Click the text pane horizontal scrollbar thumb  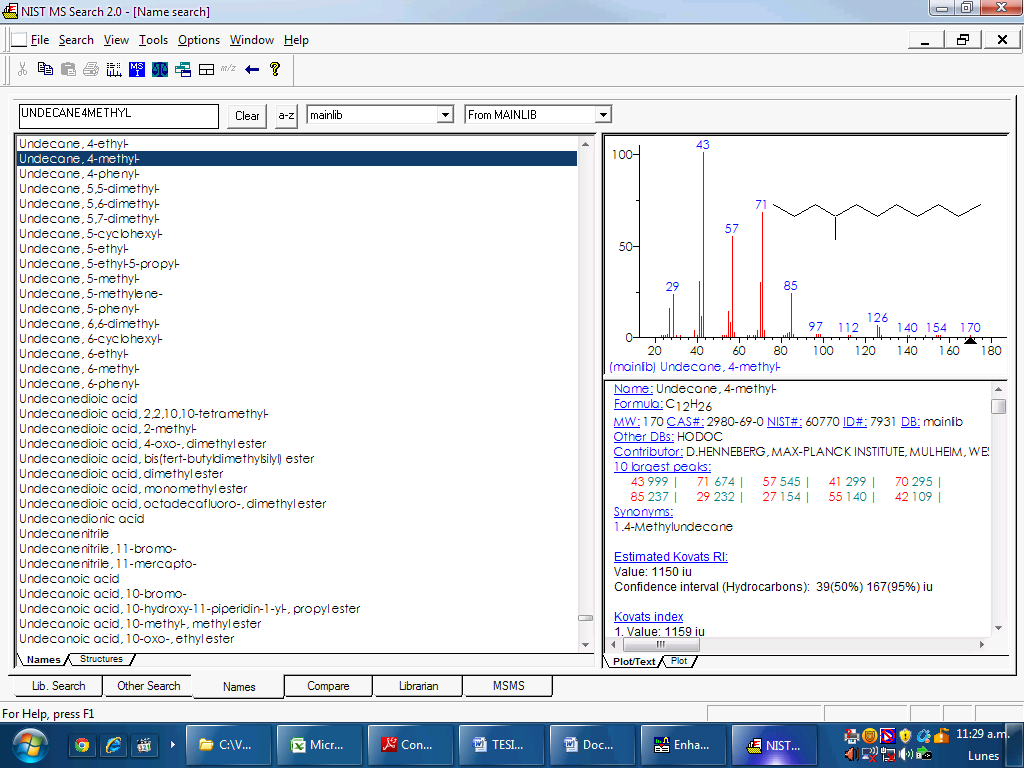point(661,645)
